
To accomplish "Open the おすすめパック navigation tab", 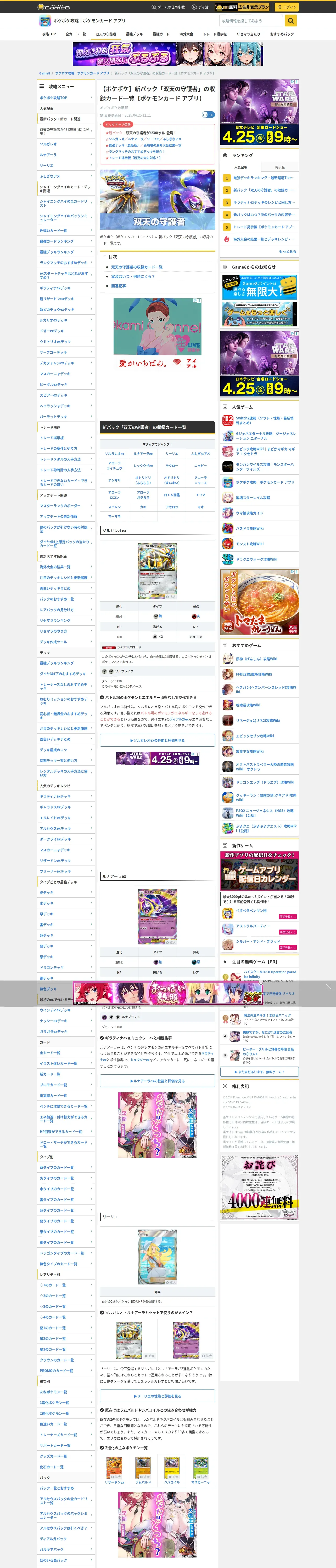I will point(282,34).
